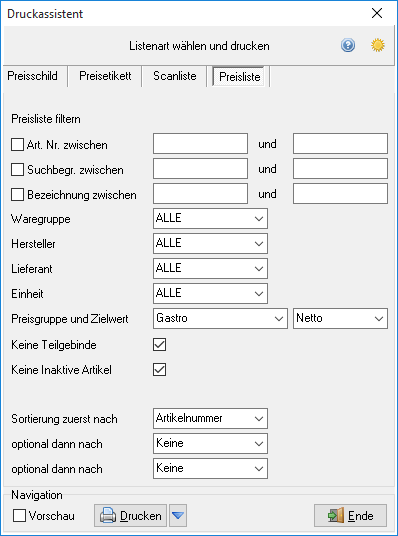Open the Lieferant dropdown
The width and height of the screenshot is (398, 536).
[210, 268]
